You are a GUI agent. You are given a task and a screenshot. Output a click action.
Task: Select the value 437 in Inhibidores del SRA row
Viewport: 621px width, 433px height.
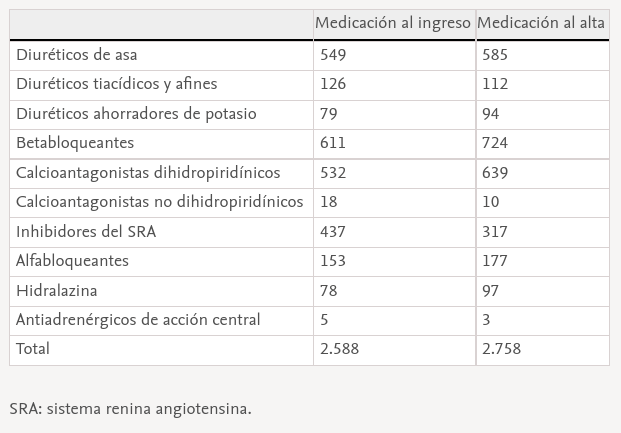[x=333, y=232]
